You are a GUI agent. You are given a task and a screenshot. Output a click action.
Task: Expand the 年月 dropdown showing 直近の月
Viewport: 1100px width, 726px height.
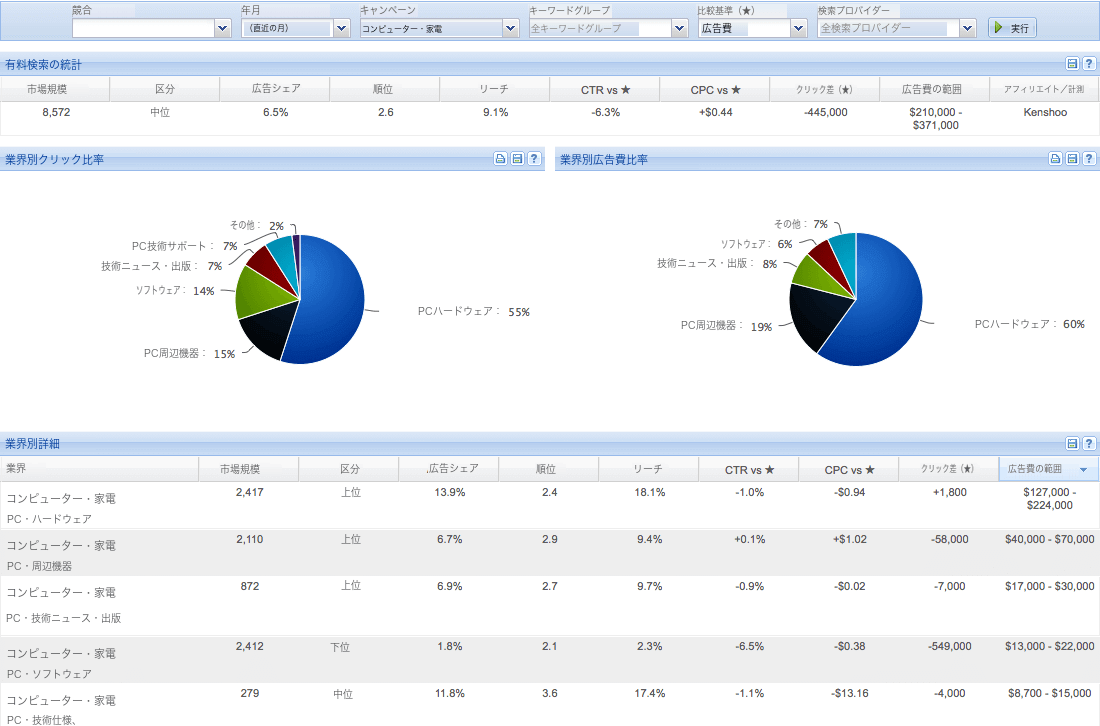point(342,29)
